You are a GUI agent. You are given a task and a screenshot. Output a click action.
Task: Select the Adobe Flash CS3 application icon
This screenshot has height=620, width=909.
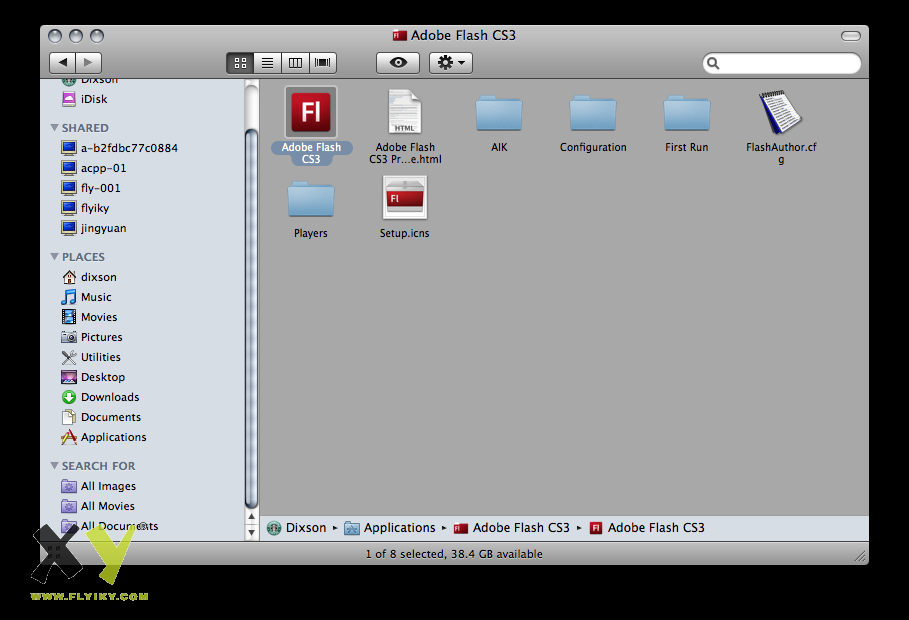tap(311, 113)
